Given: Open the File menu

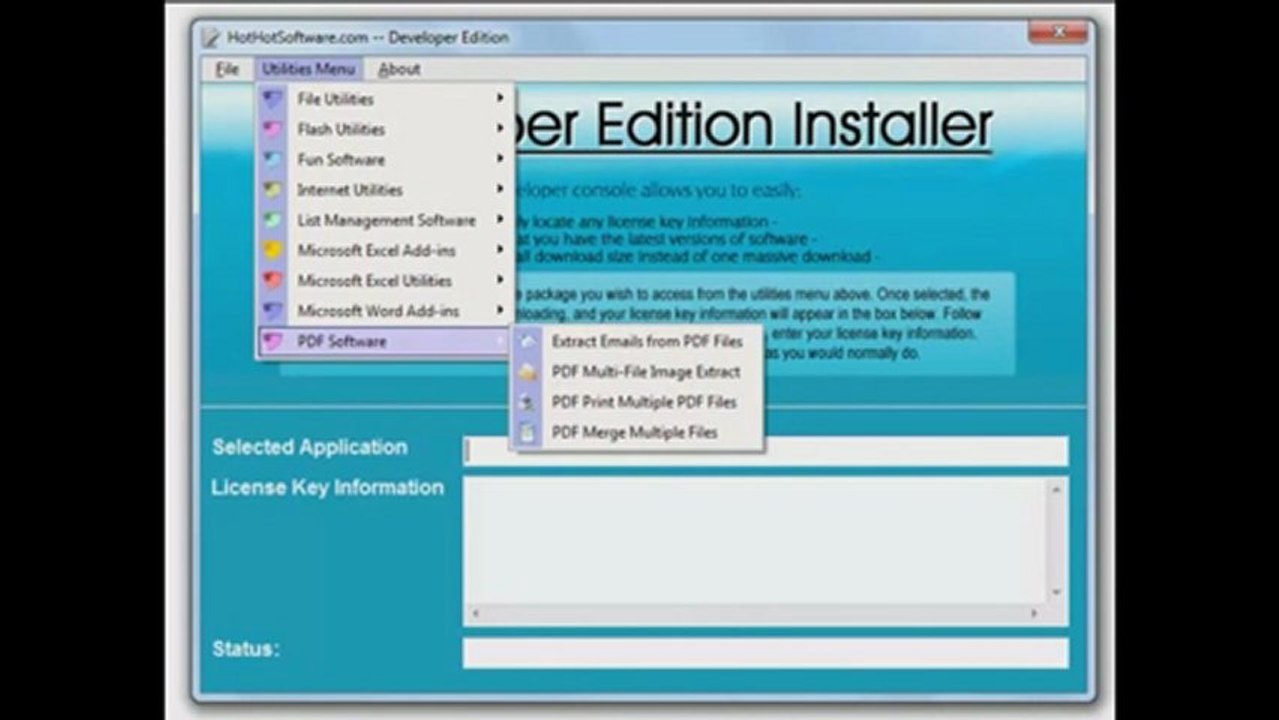Looking at the screenshot, I should coord(228,69).
